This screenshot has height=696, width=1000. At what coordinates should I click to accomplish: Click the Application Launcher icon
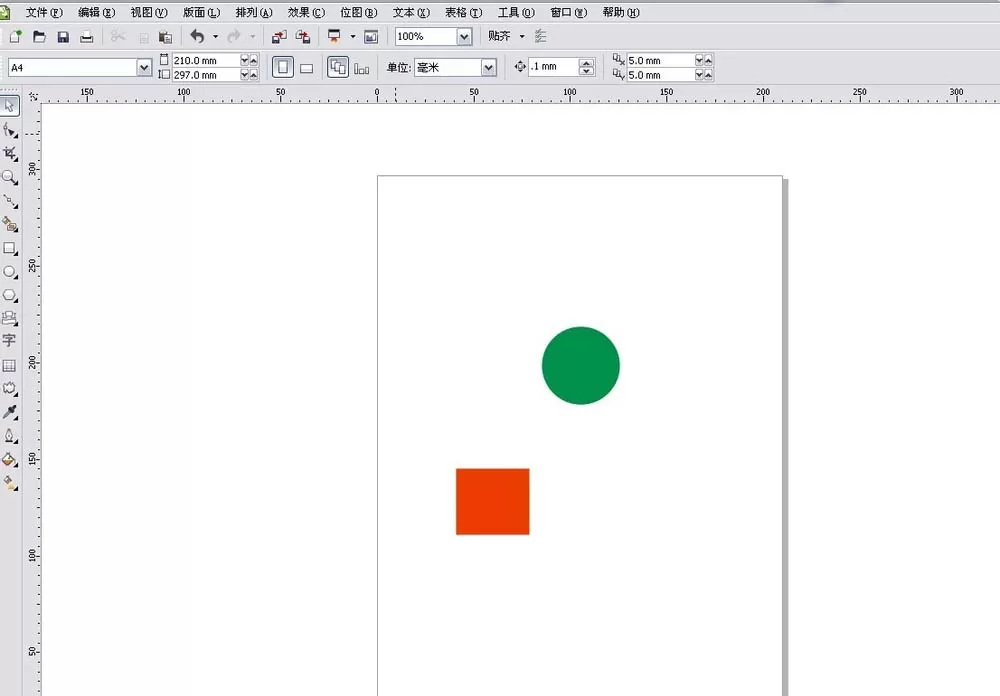[334, 36]
